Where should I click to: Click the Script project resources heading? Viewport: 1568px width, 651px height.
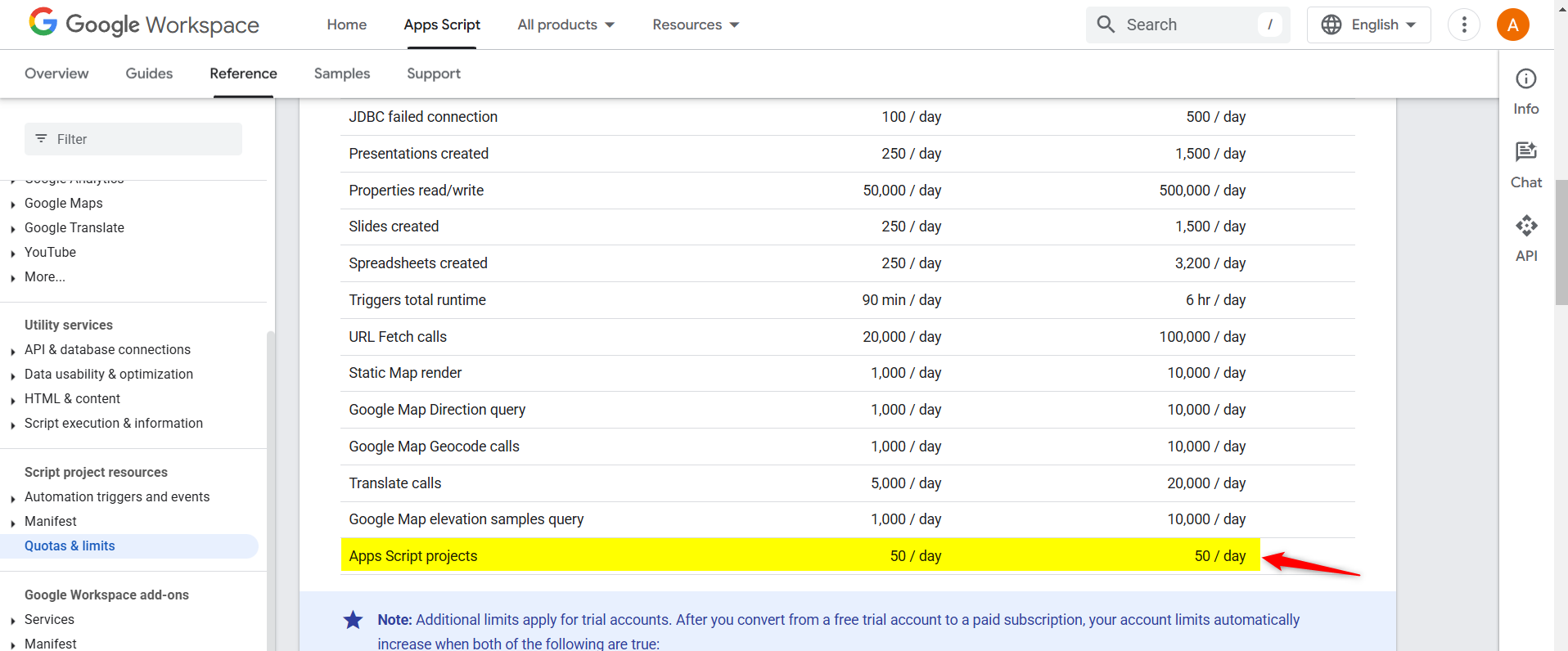pos(96,472)
